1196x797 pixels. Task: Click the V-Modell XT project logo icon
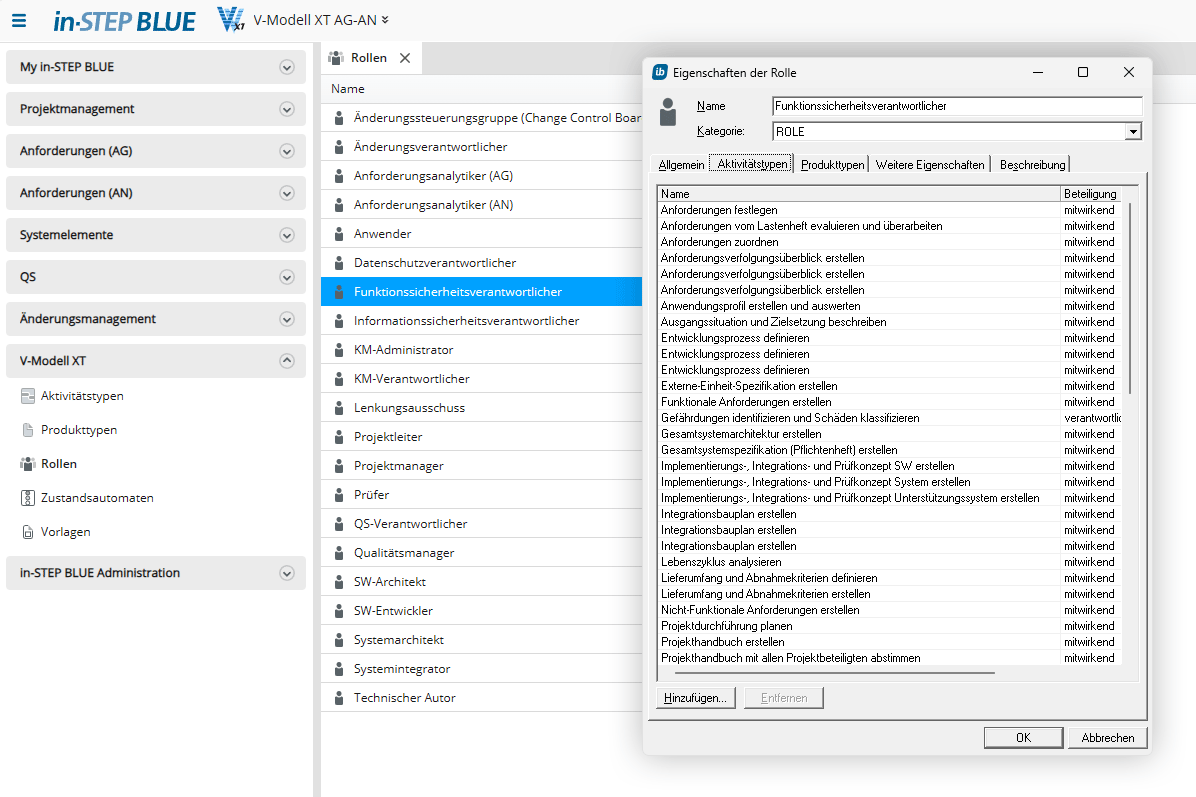click(x=230, y=20)
